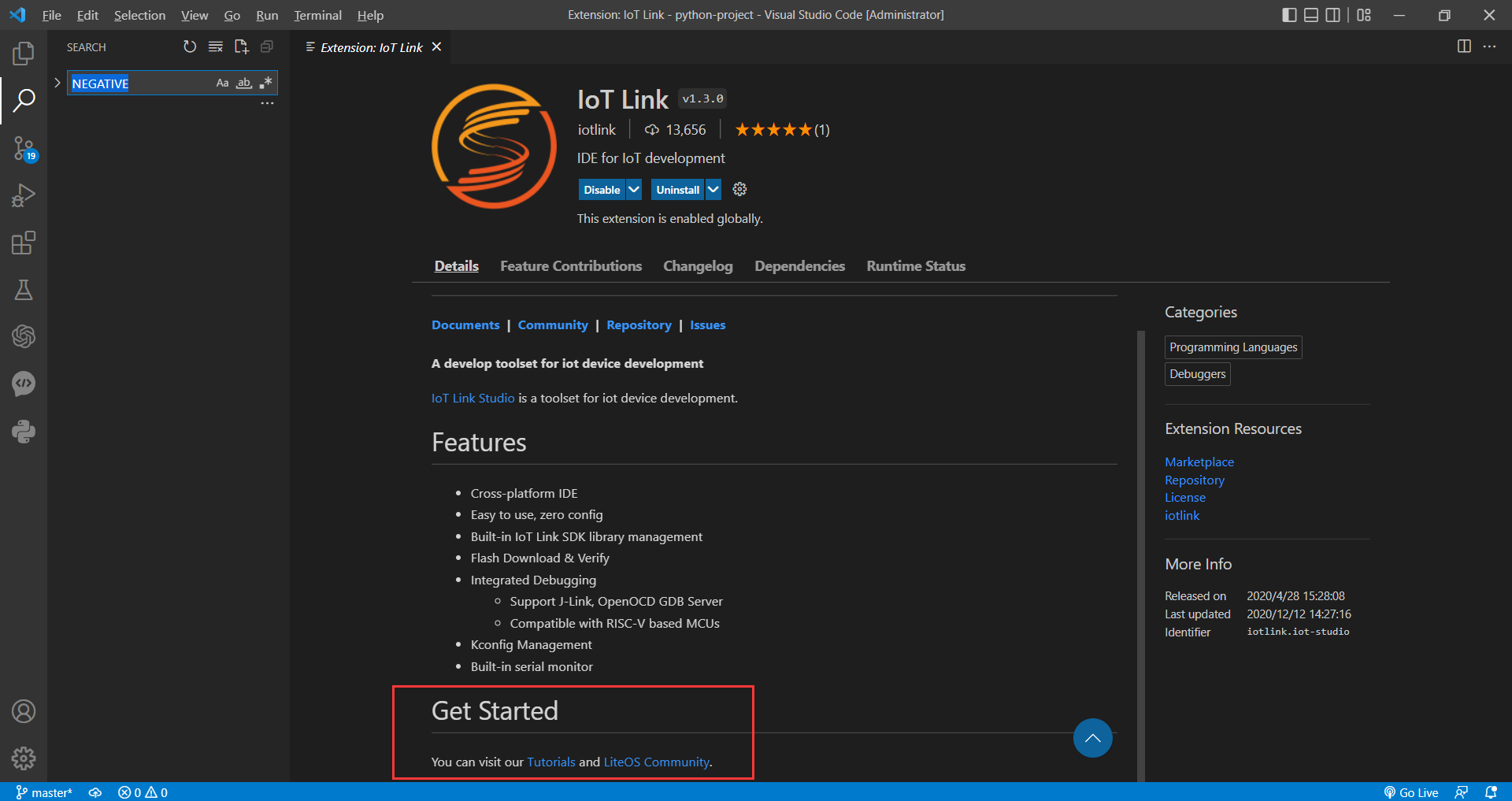Open the Extensions view icon

[x=24, y=243]
